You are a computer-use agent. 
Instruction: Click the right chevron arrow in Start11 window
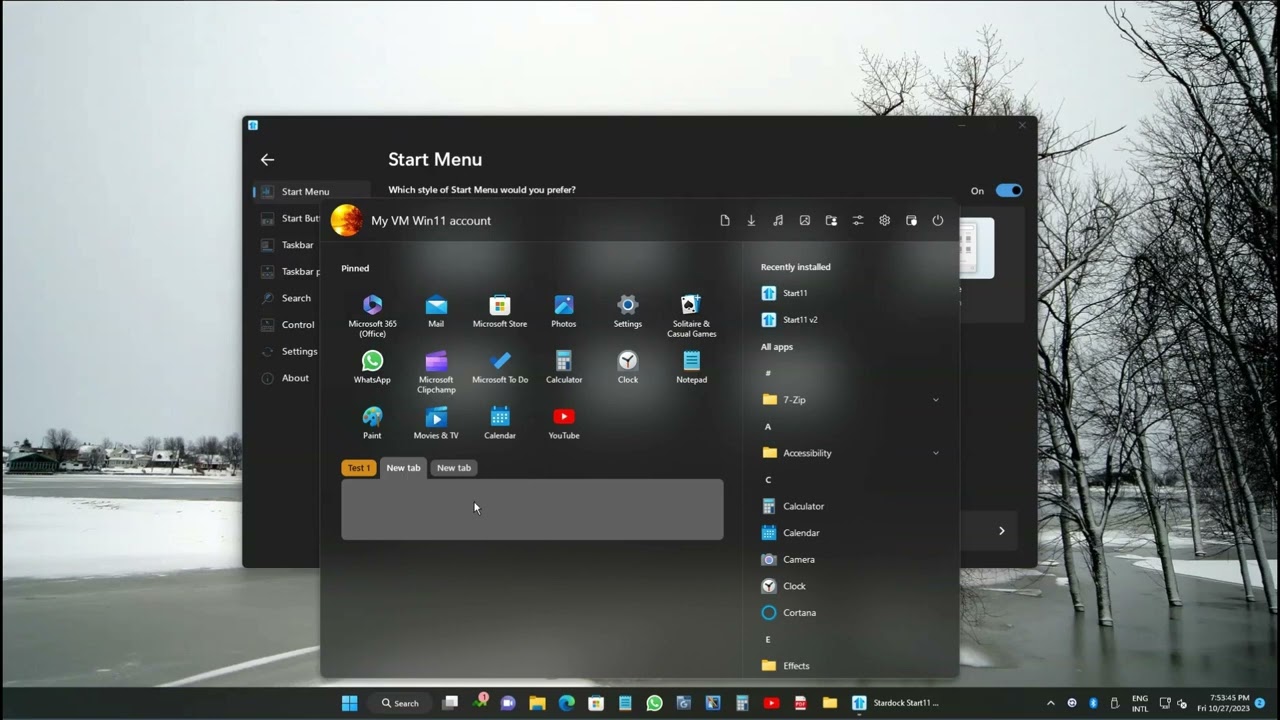[1001, 531]
